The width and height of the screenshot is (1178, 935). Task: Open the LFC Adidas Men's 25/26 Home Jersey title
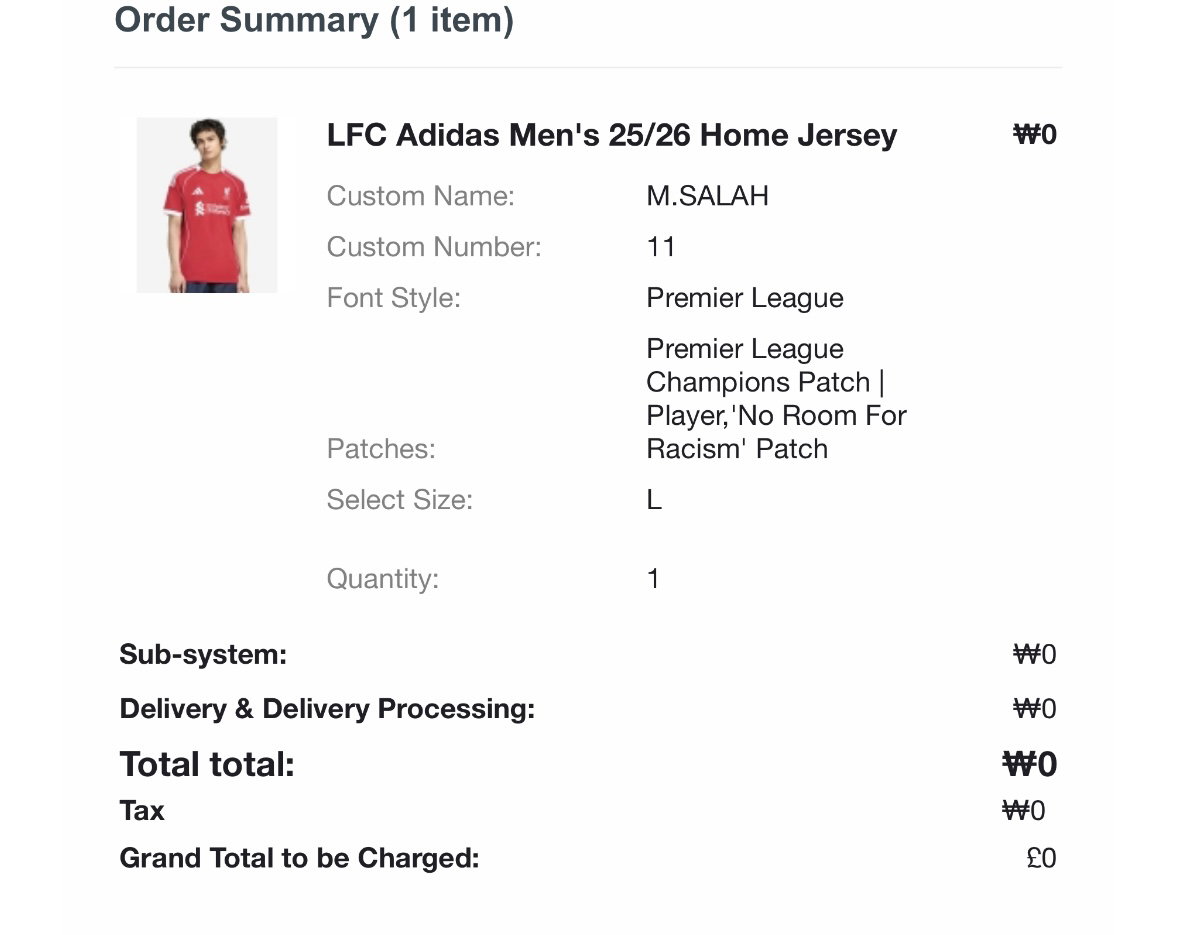tap(612, 135)
